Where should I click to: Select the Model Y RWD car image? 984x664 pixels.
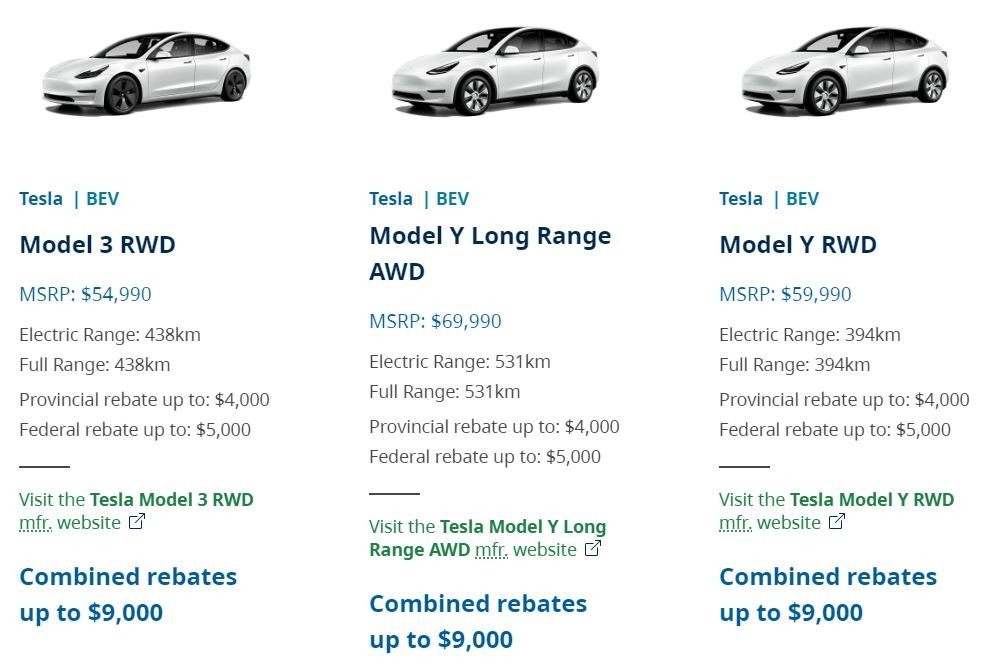[845, 71]
